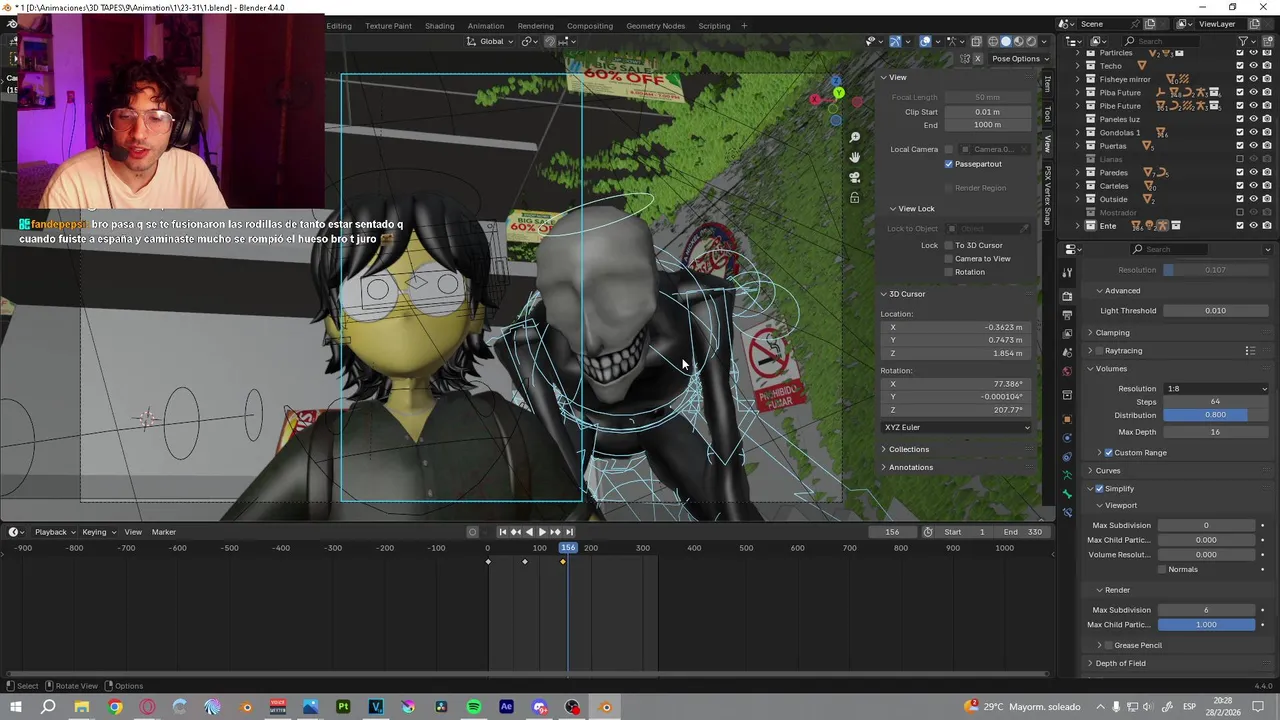The width and height of the screenshot is (1280, 720).
Task: Toggle viewport overlays button
Action: (926, 41)
